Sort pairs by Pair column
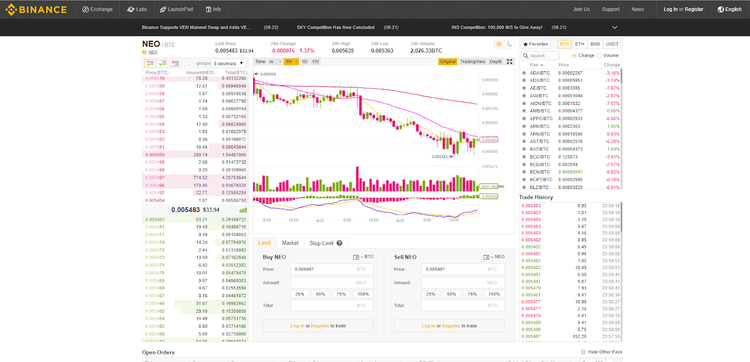Image resolution: width=750 pixels, height=362 pixels. click(537, 65)
